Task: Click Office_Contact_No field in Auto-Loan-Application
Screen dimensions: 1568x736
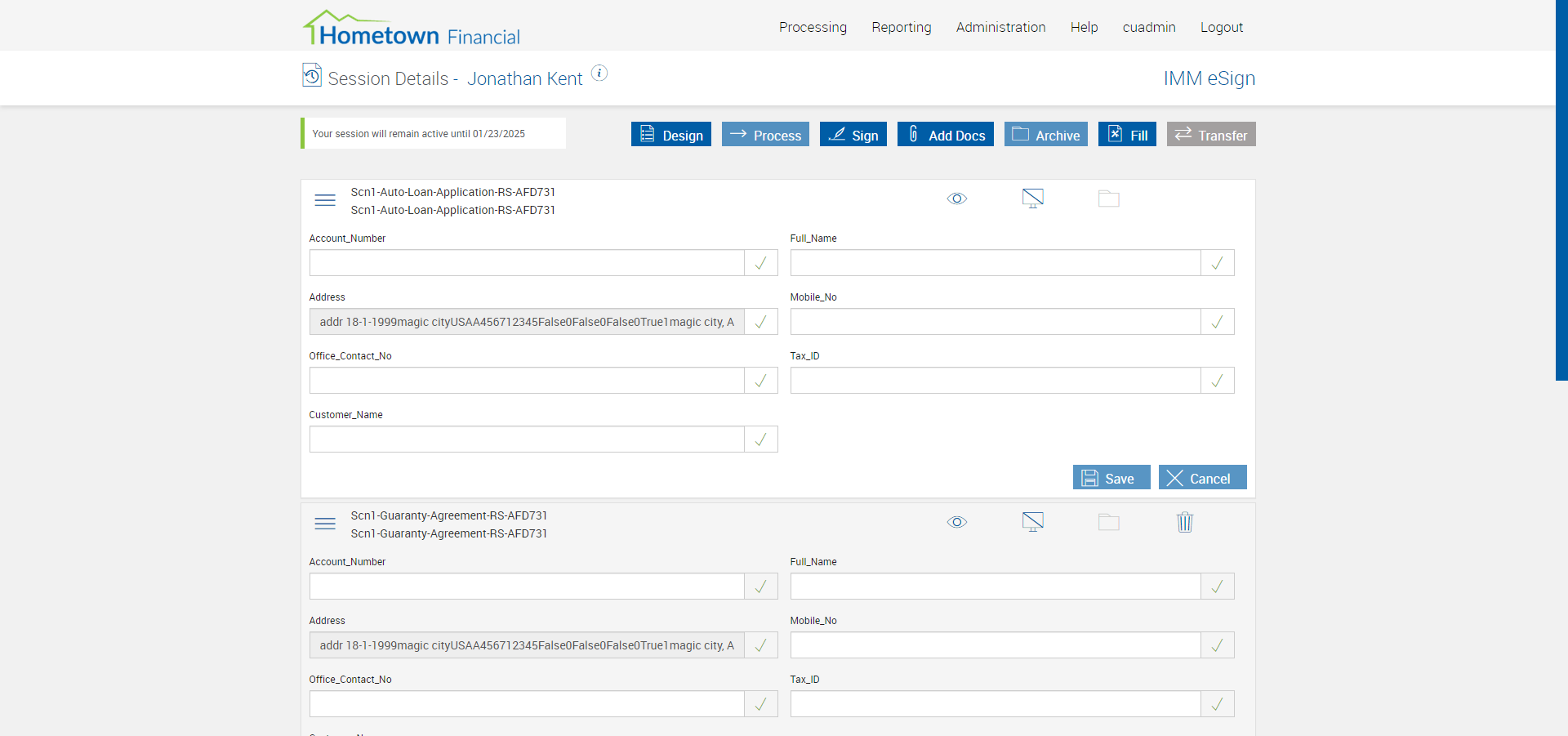Action: 527,381
